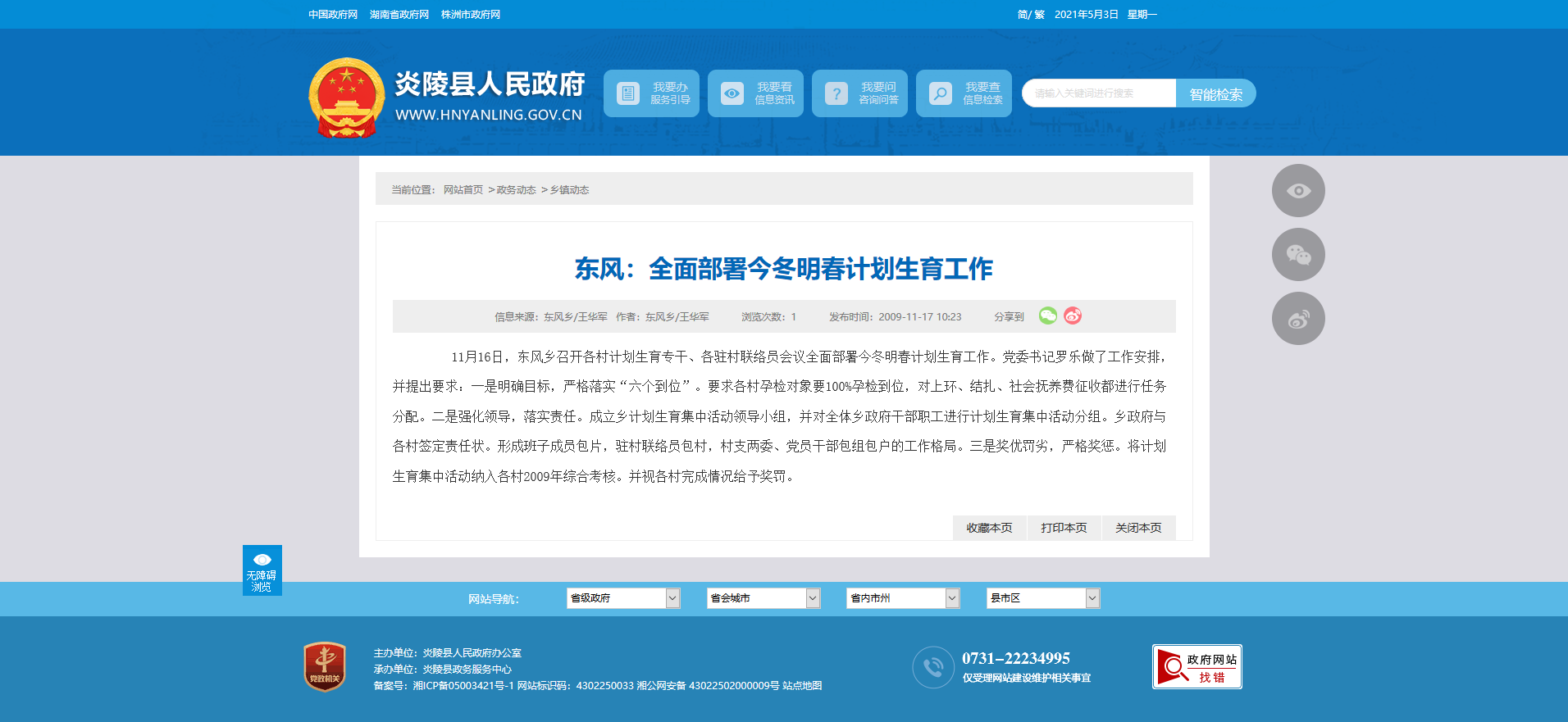
Task: Click the green WeChat share icon
Action: [1047, 316]
